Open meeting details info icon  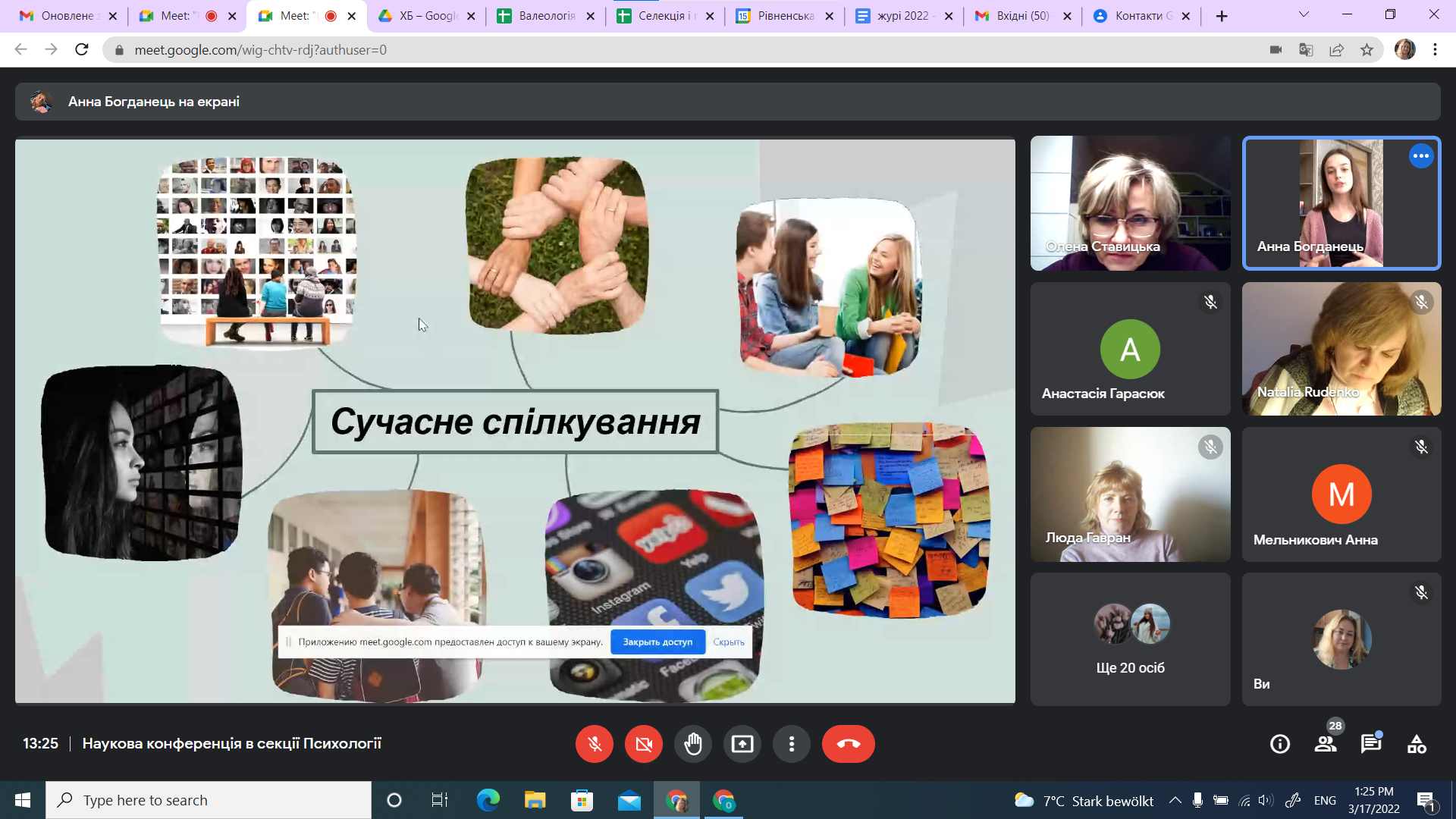point(1279,744)
